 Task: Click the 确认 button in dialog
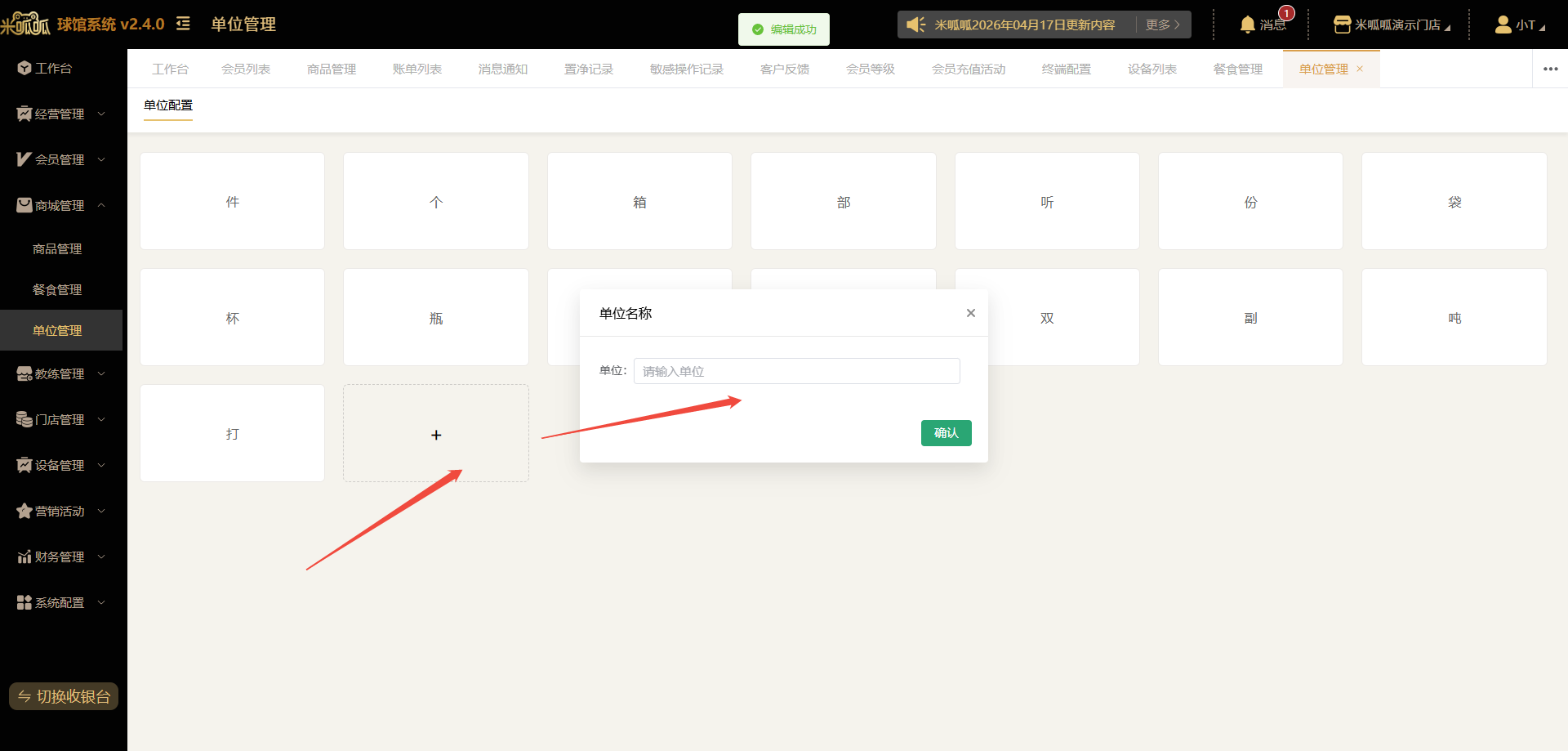[x=947, y=433]
